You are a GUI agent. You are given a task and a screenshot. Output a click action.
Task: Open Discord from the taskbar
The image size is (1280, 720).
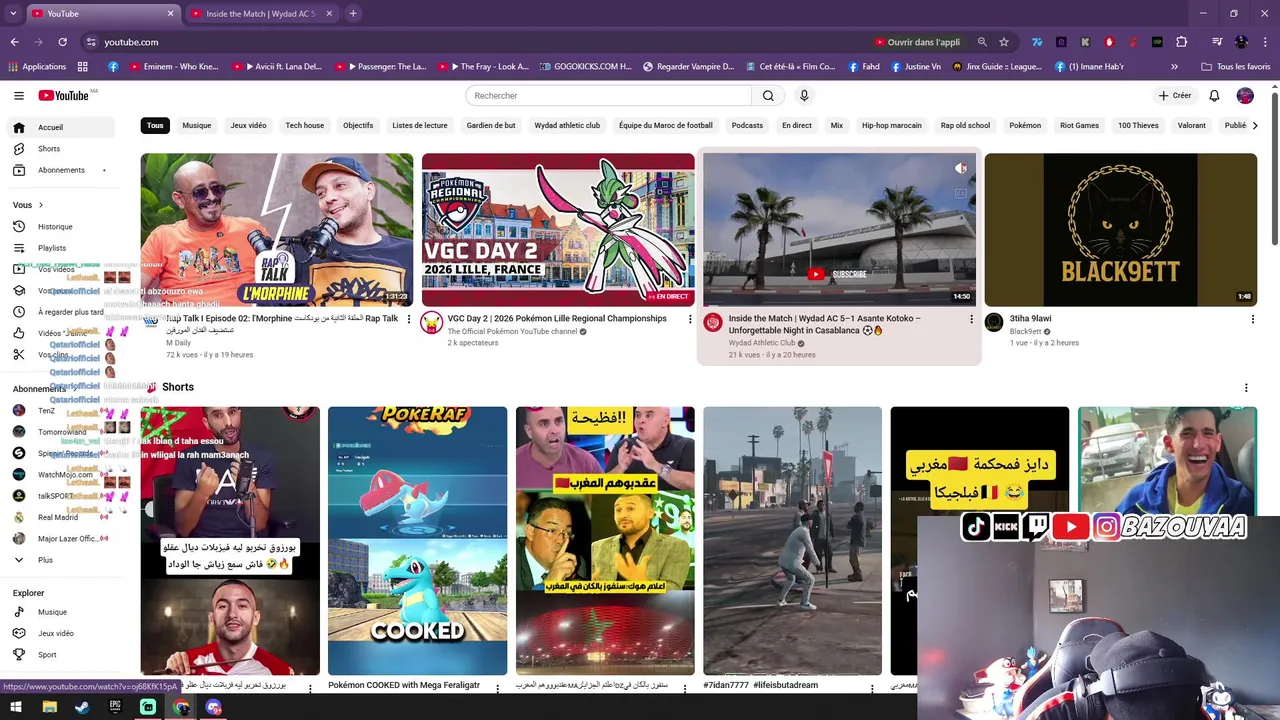click(x=214, y=707)
